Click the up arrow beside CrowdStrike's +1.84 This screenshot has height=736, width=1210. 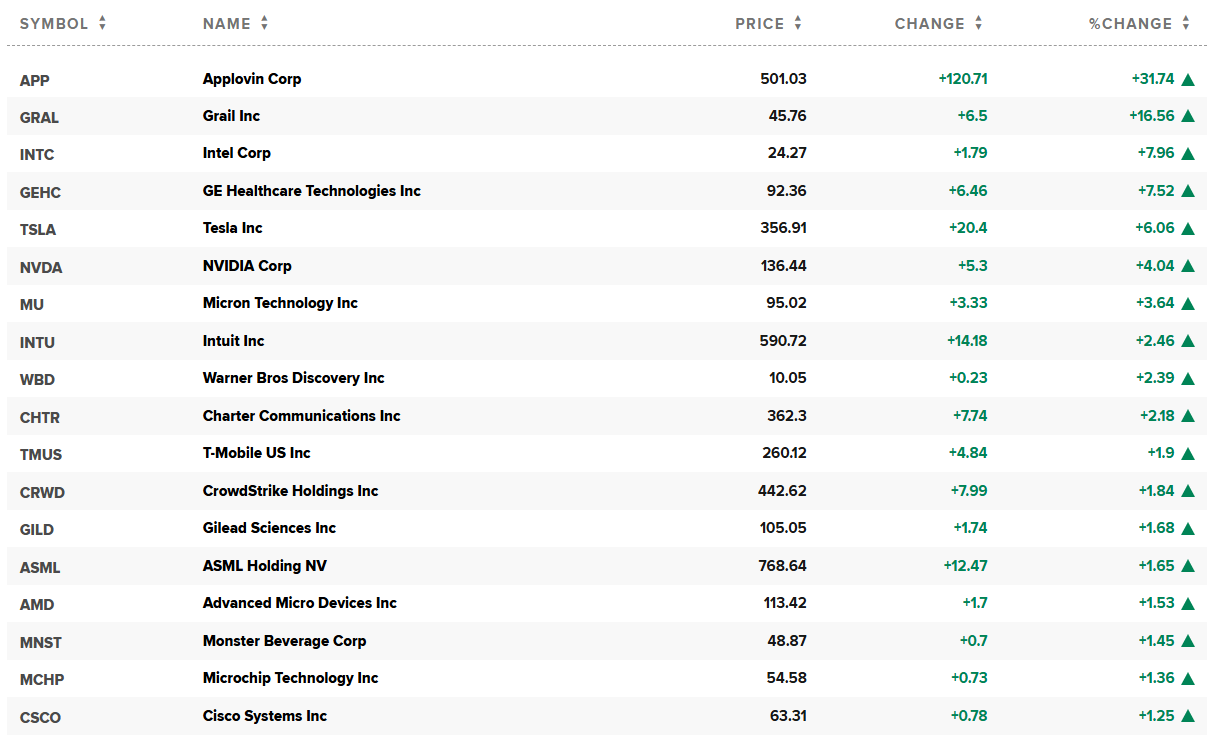(1188, 491)
